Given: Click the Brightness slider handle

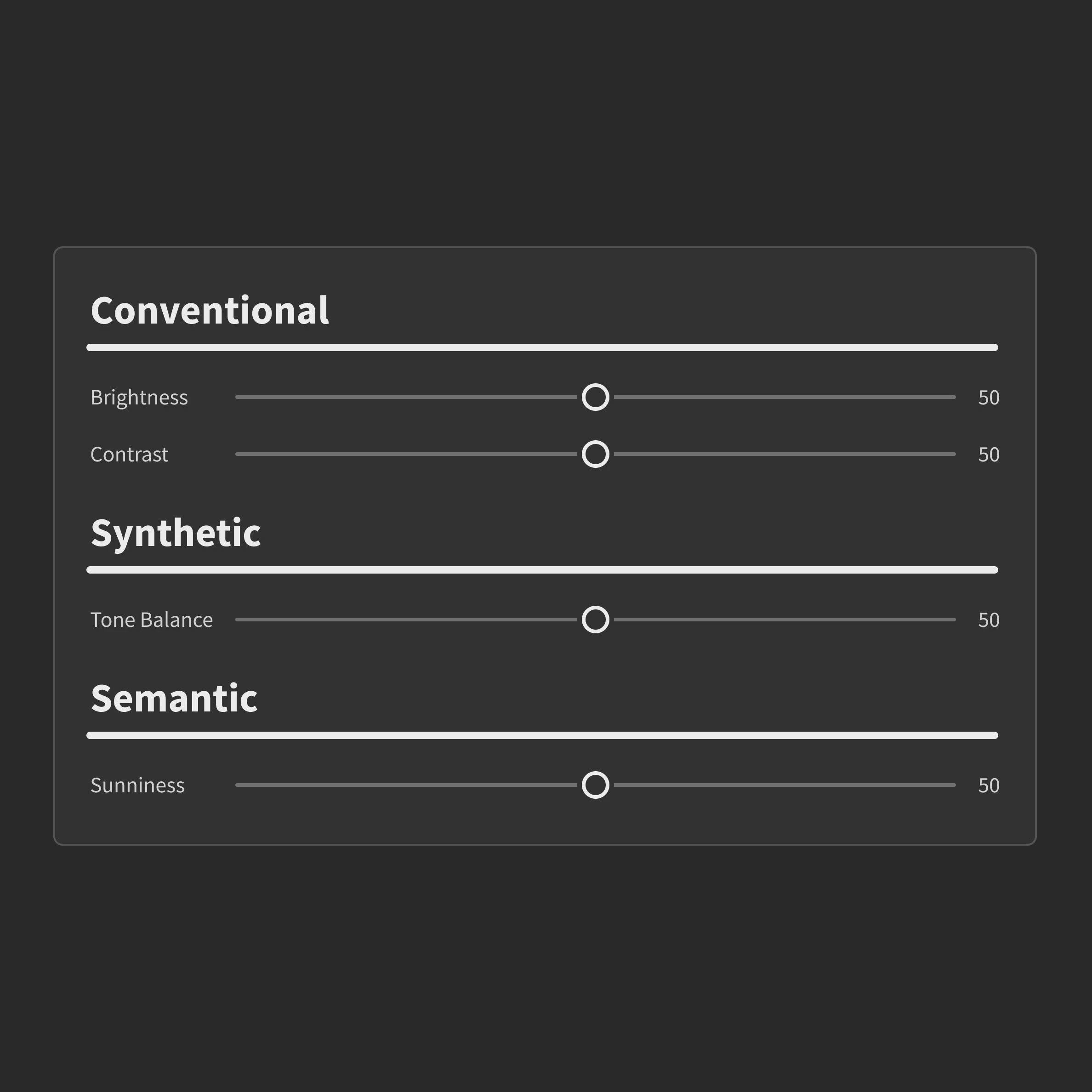Looking at the screenshot, I should point(595,398).
